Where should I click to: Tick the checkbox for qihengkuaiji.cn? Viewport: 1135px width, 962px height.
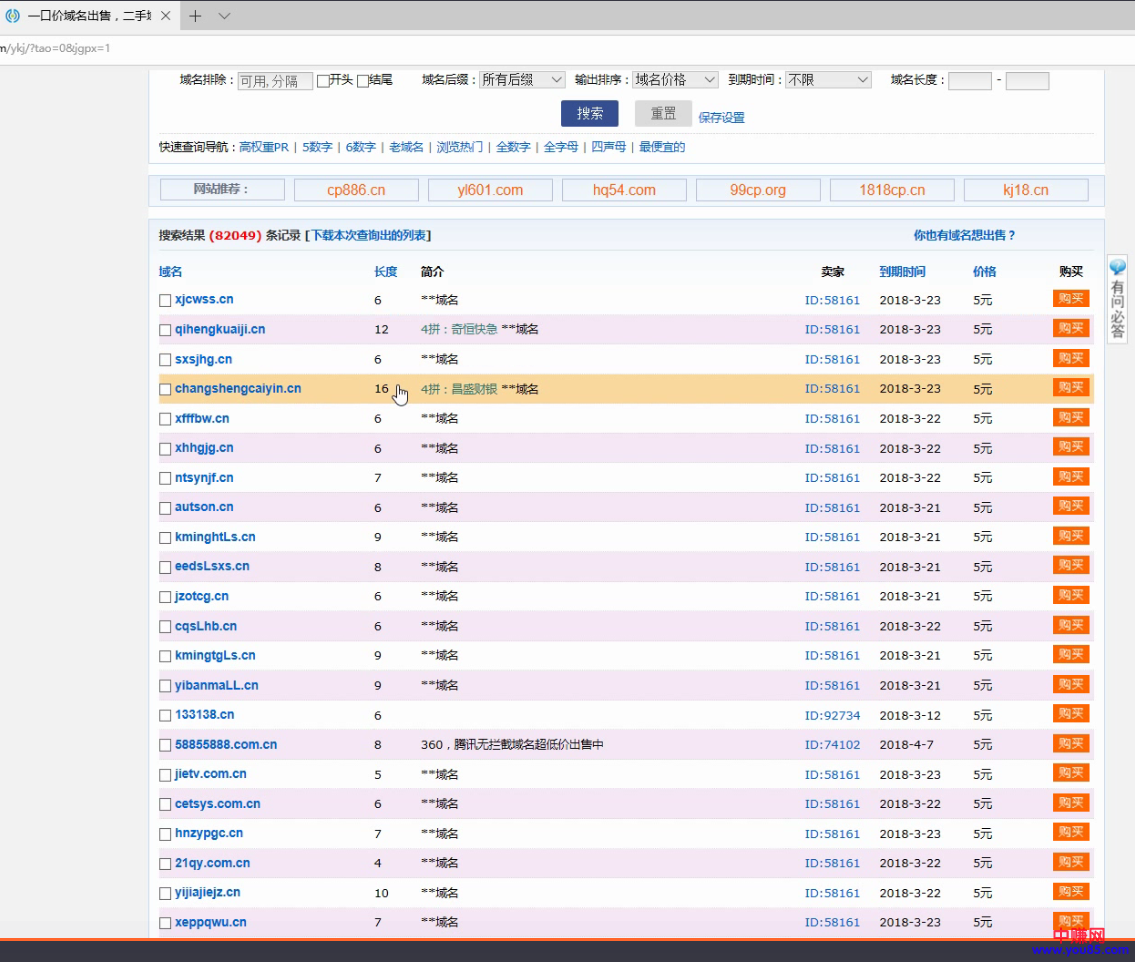click(165, 330)
